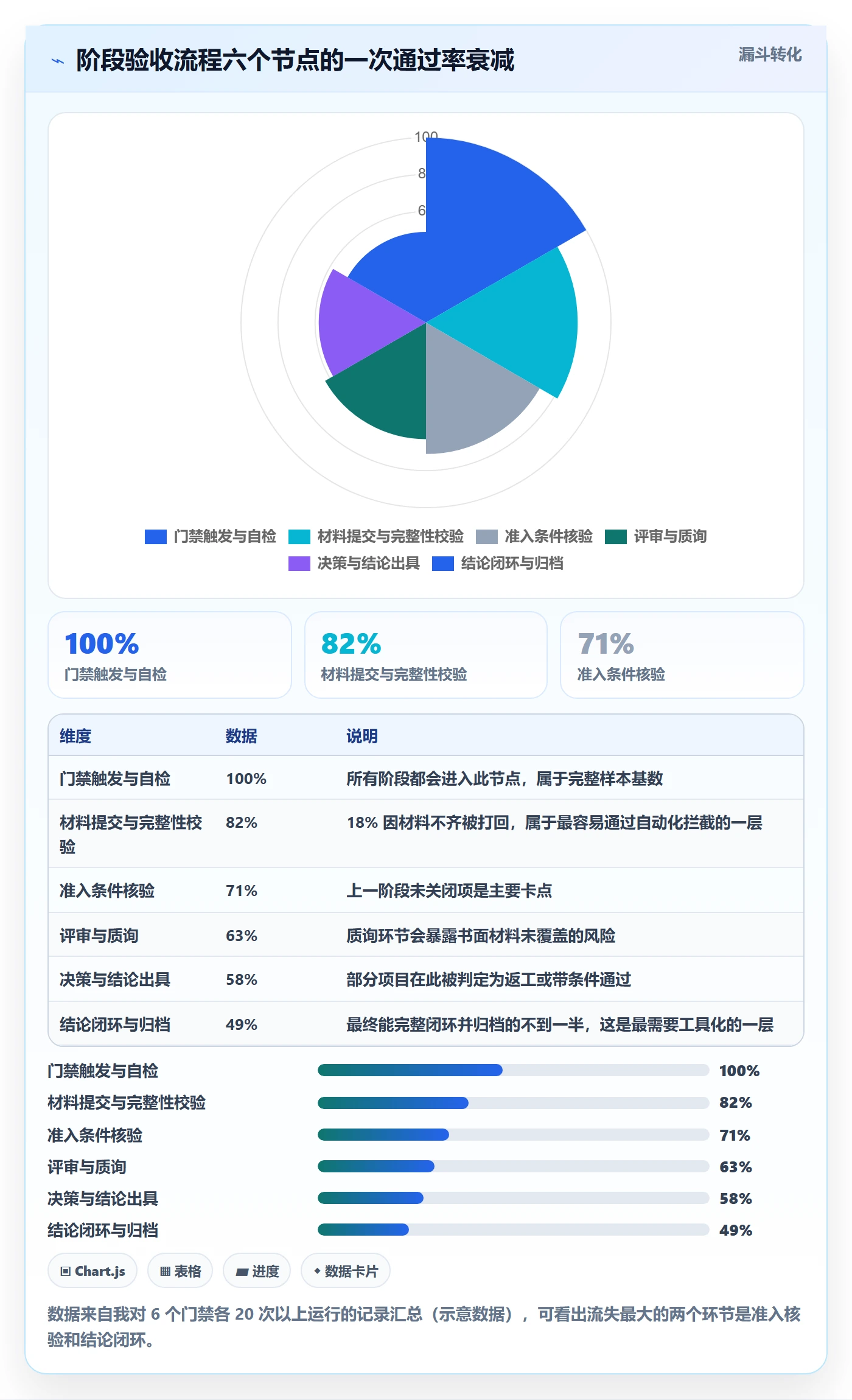Toggle the 材料提交与完整性校验 legend item
Viewport: 852px width, 1400px height.
pos(376,536)
